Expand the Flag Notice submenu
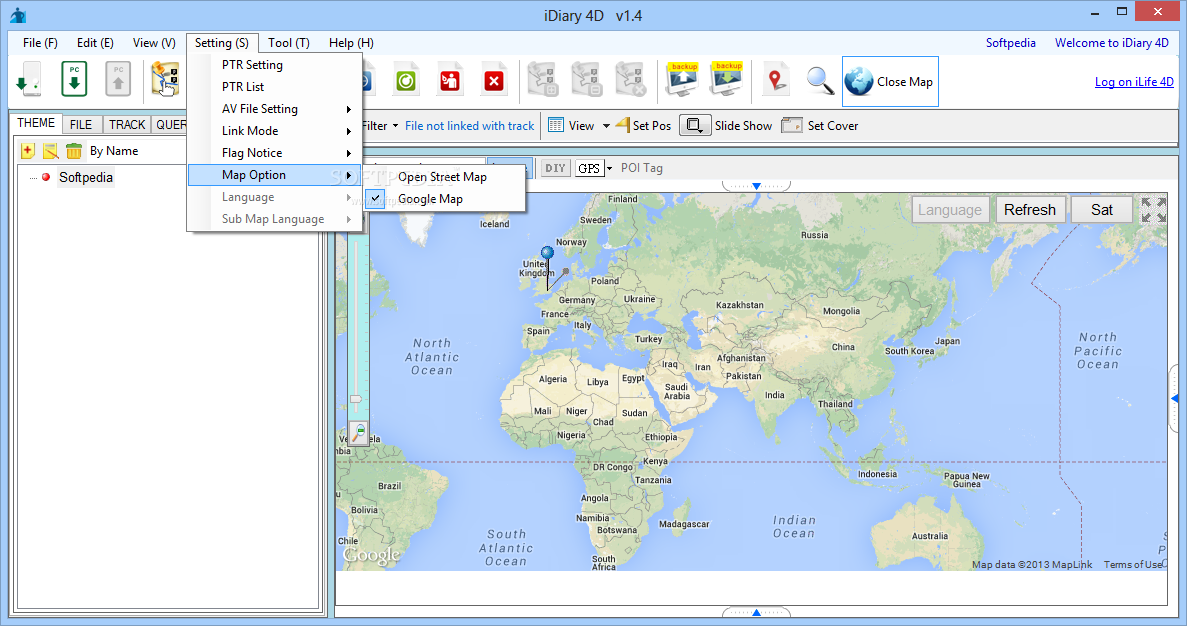The width and height of the screenshot is (1187, 626). [x=275, y=153]
